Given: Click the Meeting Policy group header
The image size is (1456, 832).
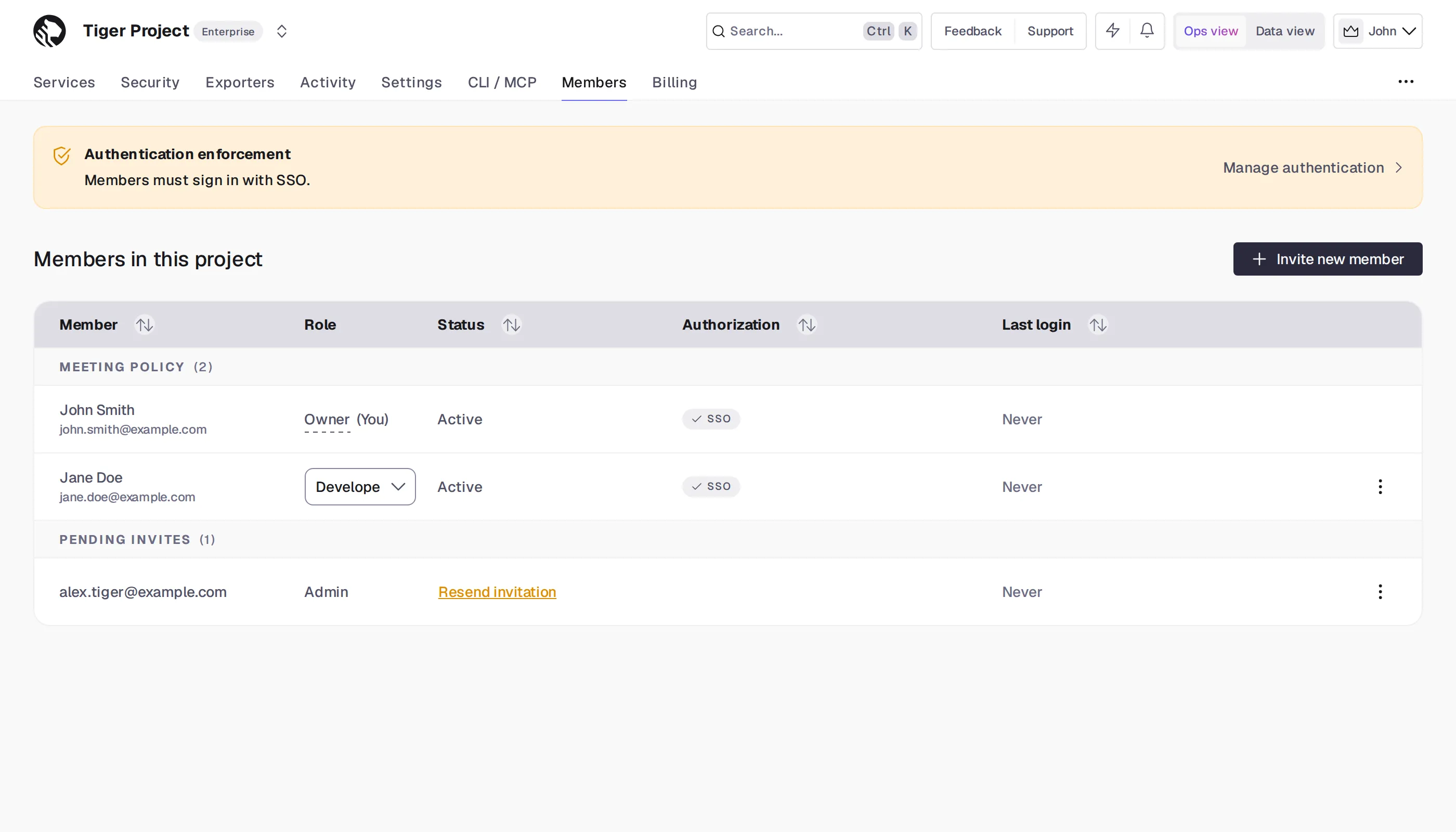Looking at the screenshot, I should (727, 367).
